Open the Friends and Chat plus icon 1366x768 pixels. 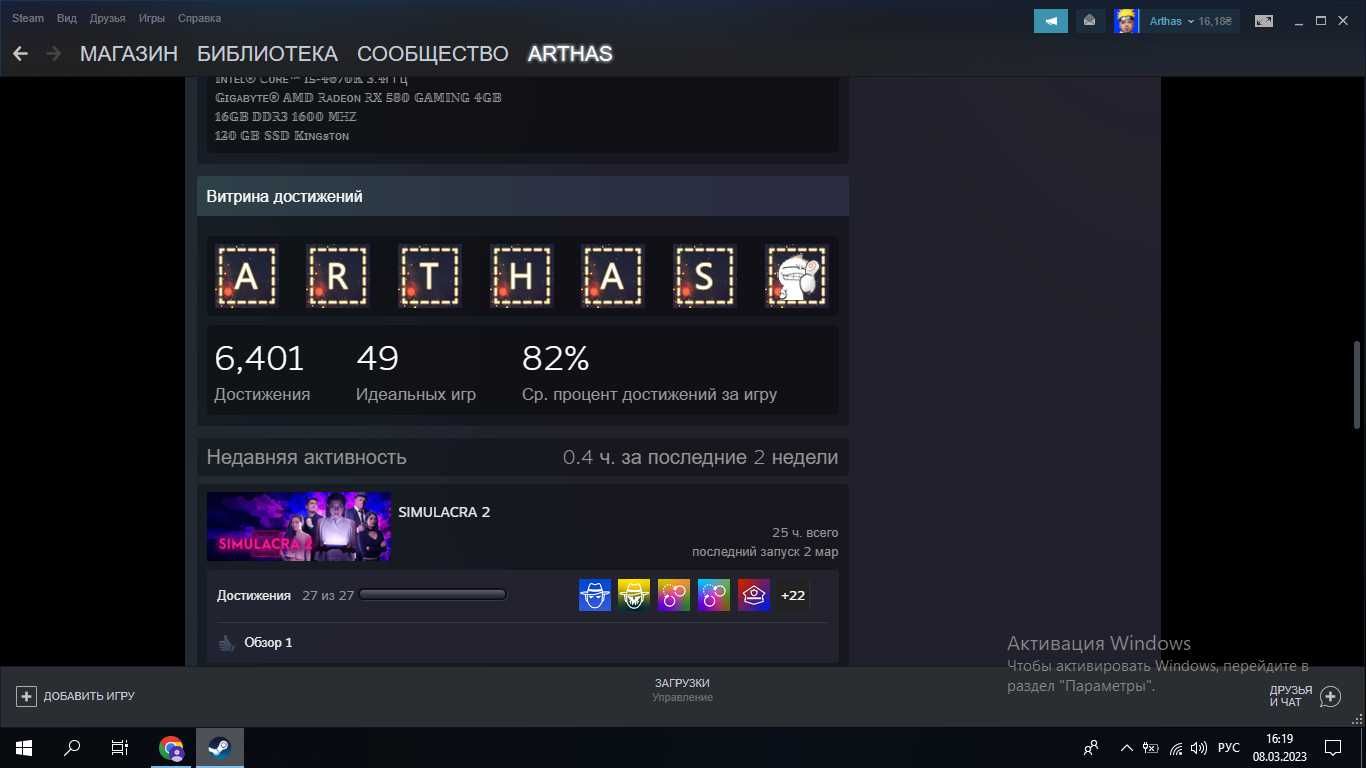pyautogui.click(x=1330, y=696)
